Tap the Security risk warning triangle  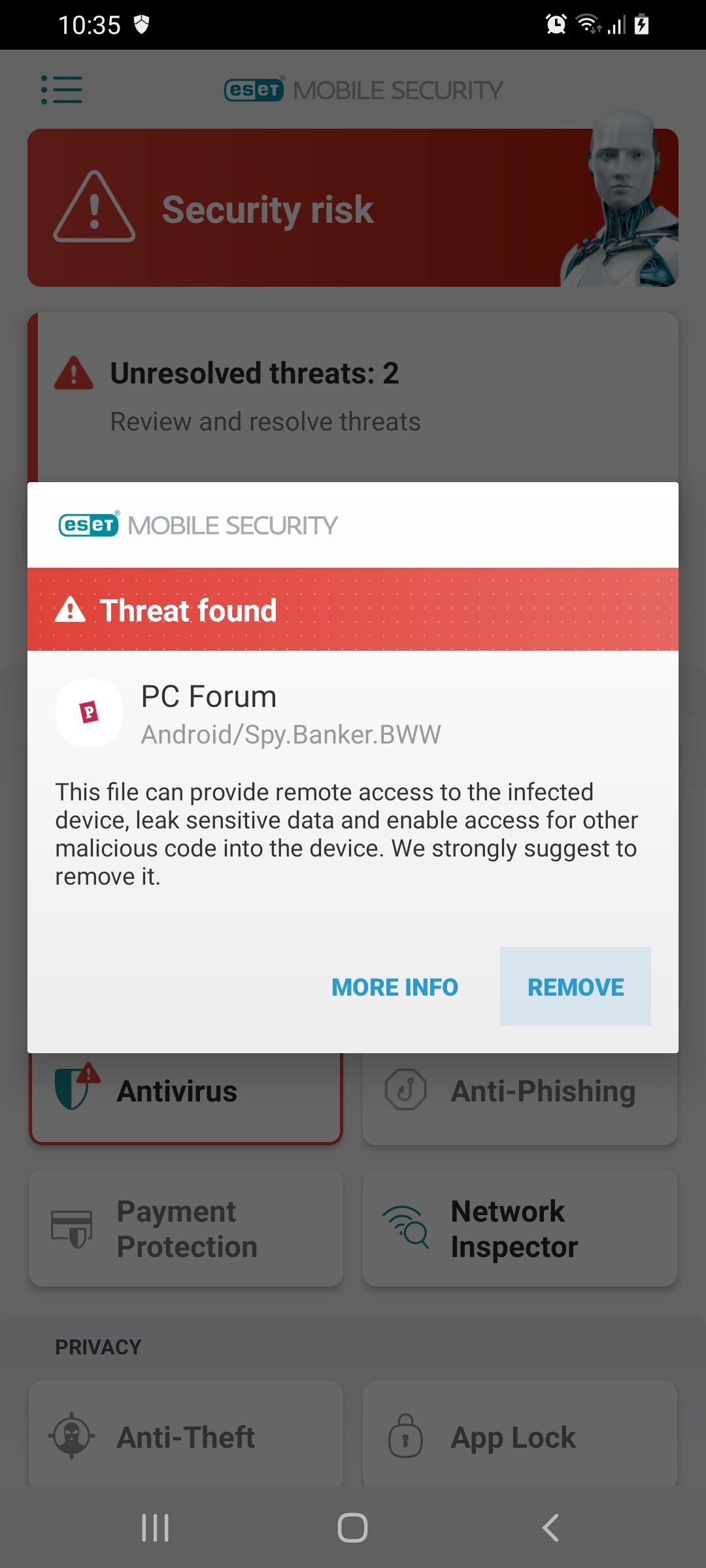[94, 207]
